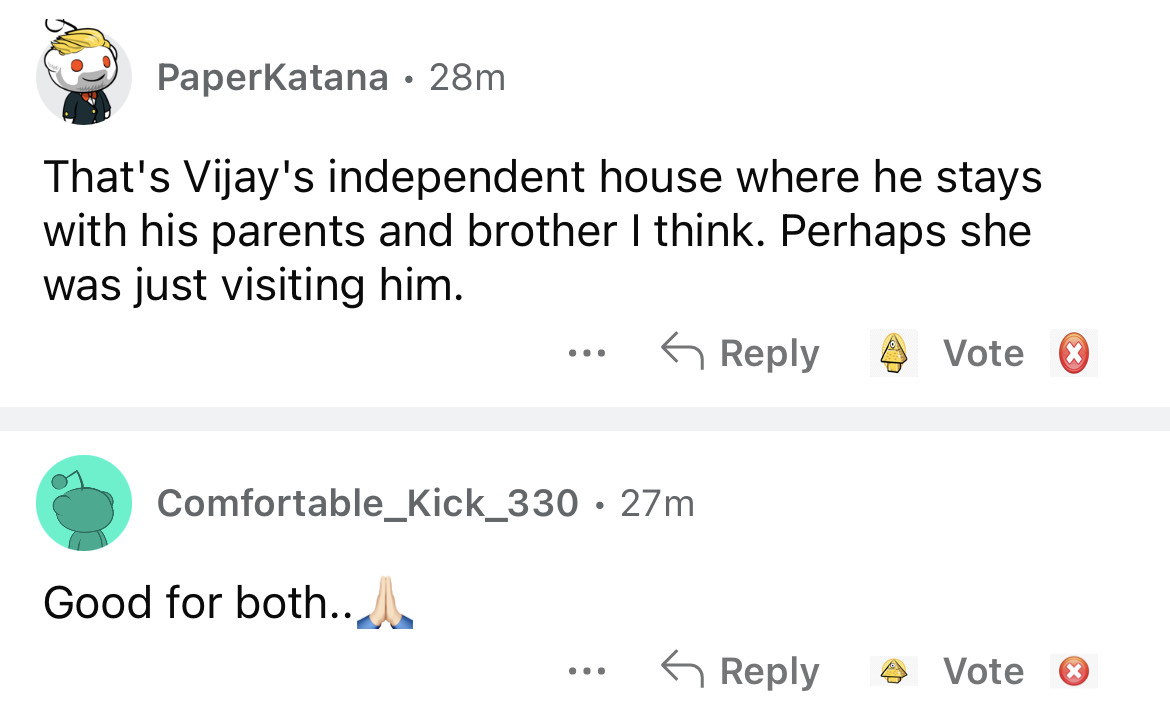Upvote PaperKatana's comment

(x=893, y=354)
